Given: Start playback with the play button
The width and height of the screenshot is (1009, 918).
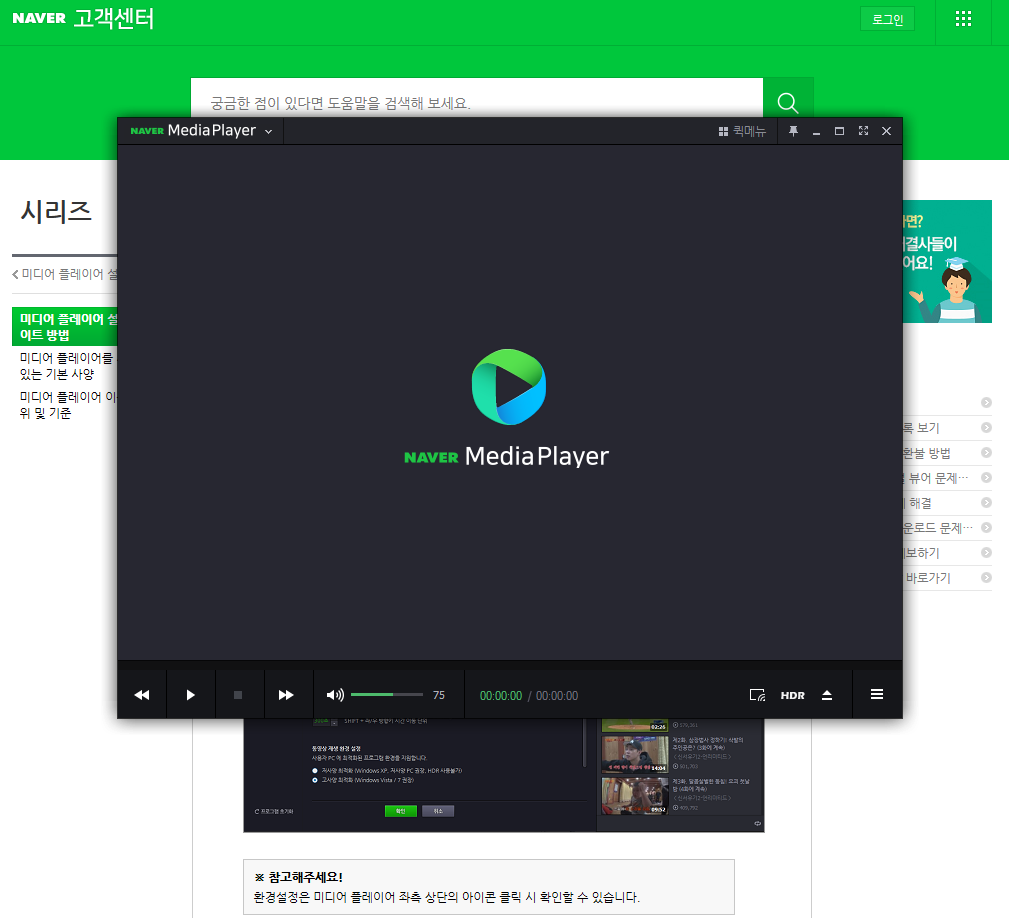Looking at the screenshot, I should [x=190, y=695].
